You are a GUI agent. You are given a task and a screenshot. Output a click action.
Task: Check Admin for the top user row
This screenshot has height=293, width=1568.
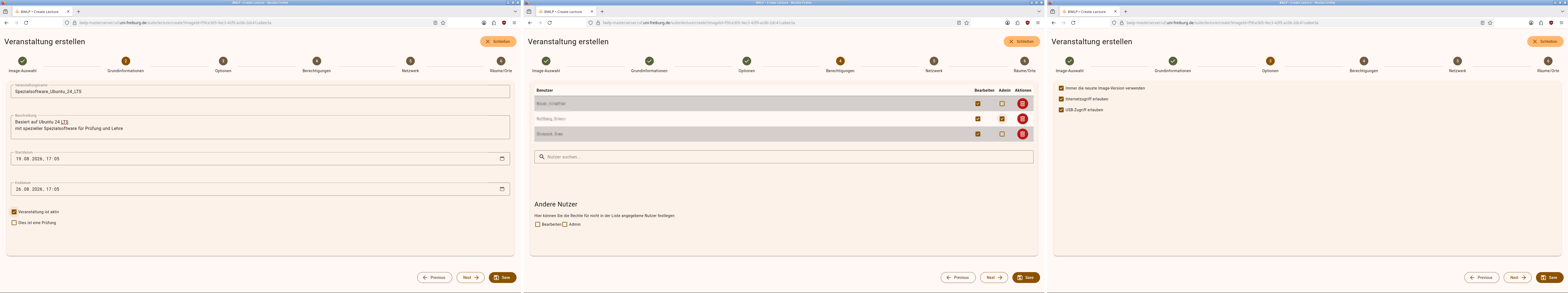tap(1002, 104)
